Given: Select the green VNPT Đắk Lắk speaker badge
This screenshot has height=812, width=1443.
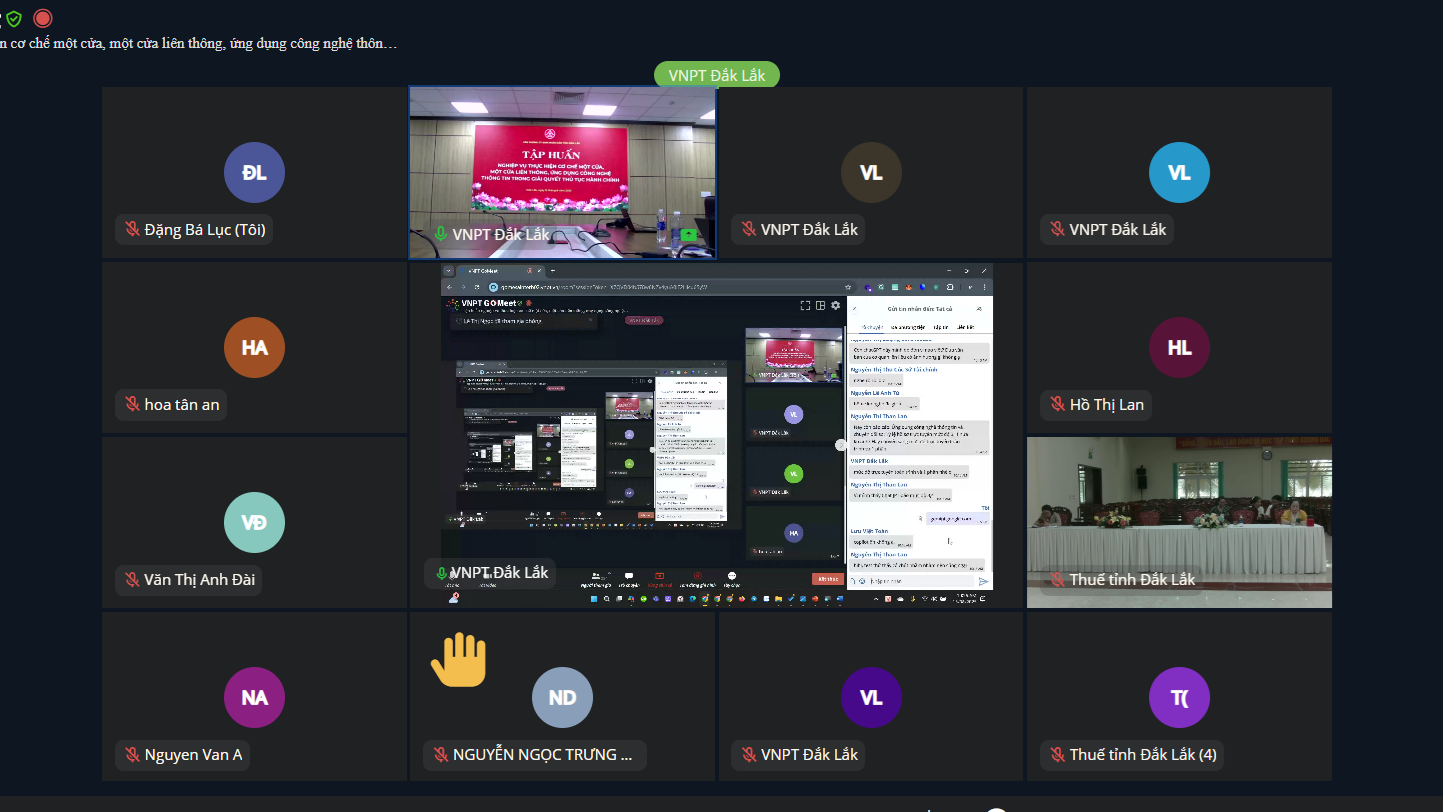Looking at the screenshot, I should tap(716, 75).
